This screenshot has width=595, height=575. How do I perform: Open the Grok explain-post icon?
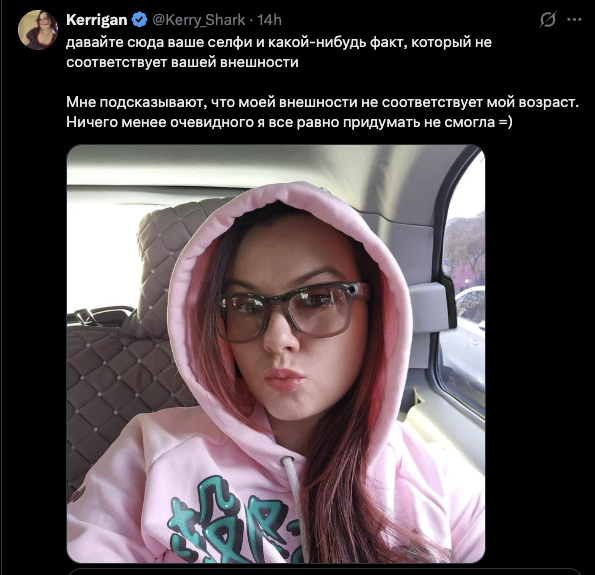pyautogui.click(x=548, y=20)
